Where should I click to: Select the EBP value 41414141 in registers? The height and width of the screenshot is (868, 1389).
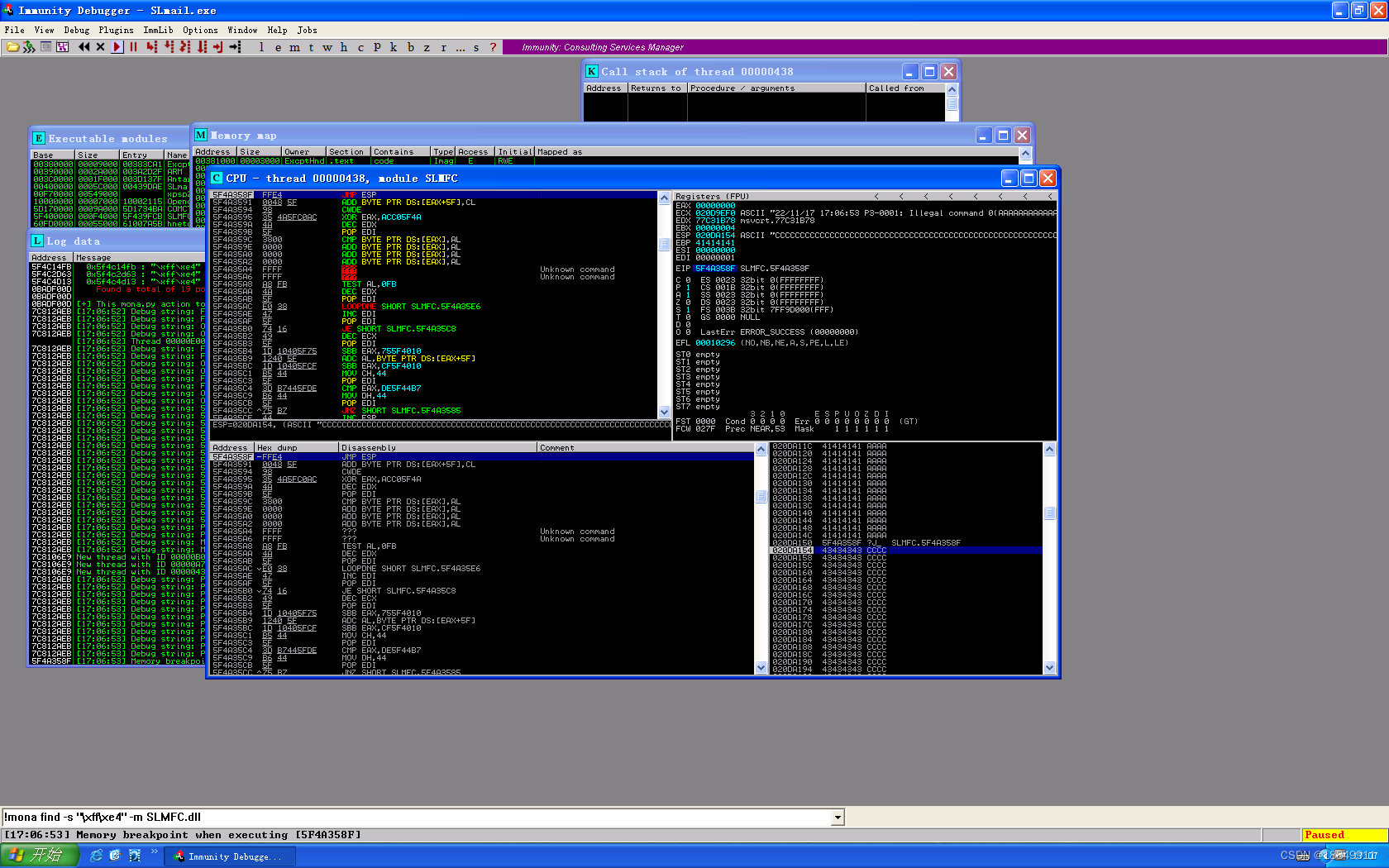pyautogui.click(x=715, y=242)
